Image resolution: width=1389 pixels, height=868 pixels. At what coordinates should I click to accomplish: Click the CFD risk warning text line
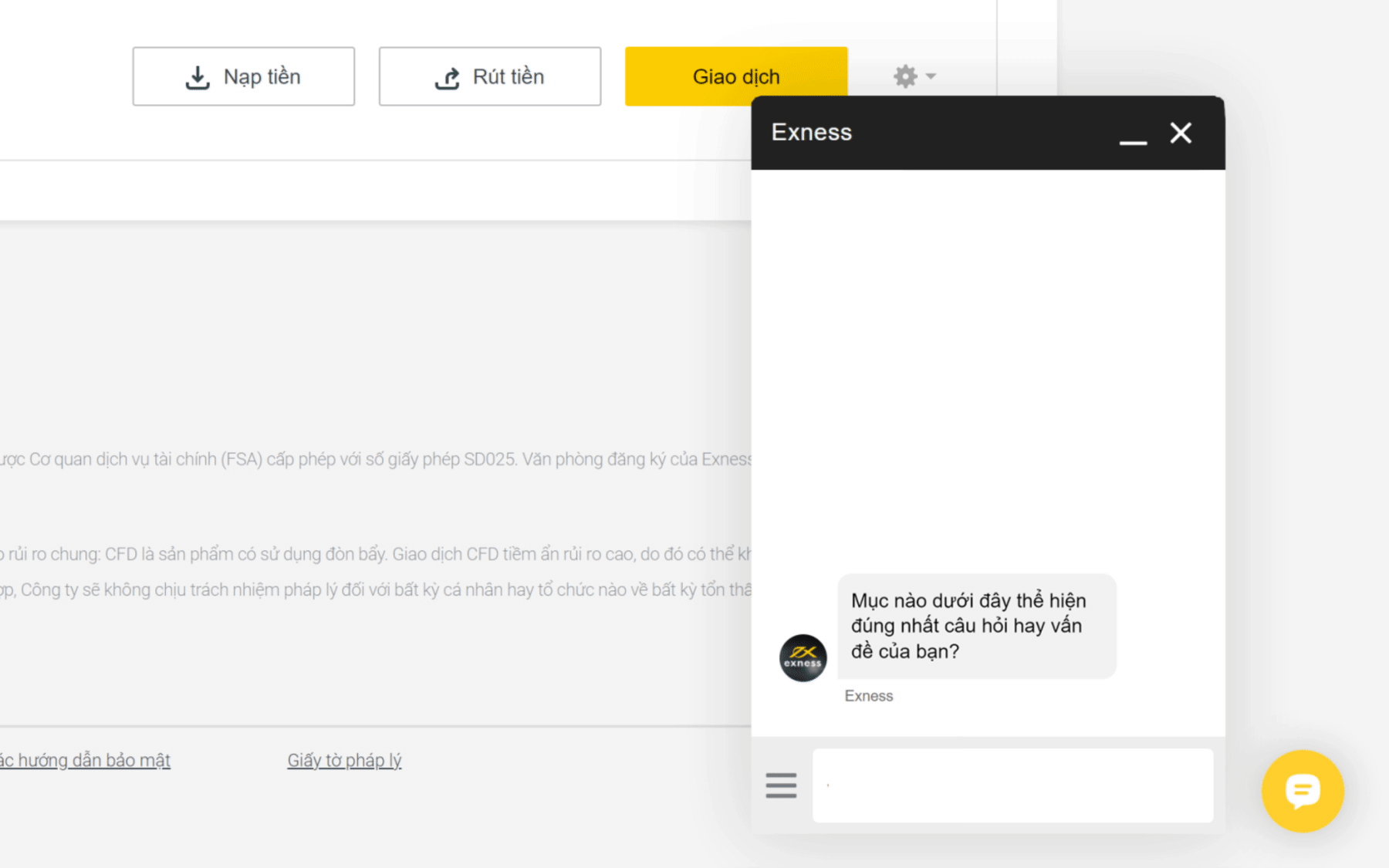point(376,554)
